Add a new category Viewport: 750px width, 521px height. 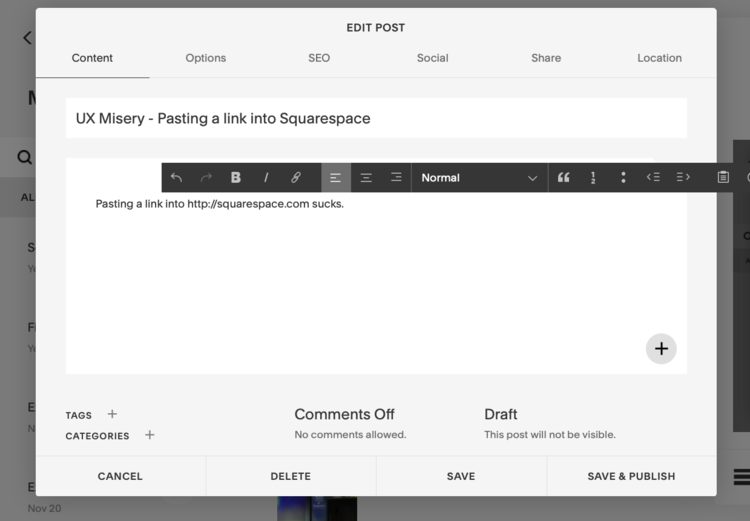pyautogui.click(x=150, y=435)
